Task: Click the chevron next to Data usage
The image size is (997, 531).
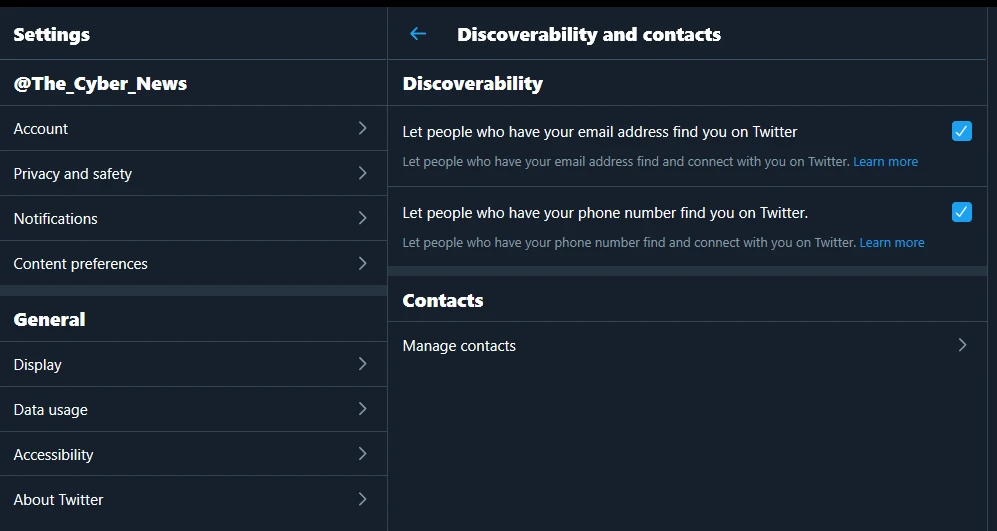Action: pos(362,409)
